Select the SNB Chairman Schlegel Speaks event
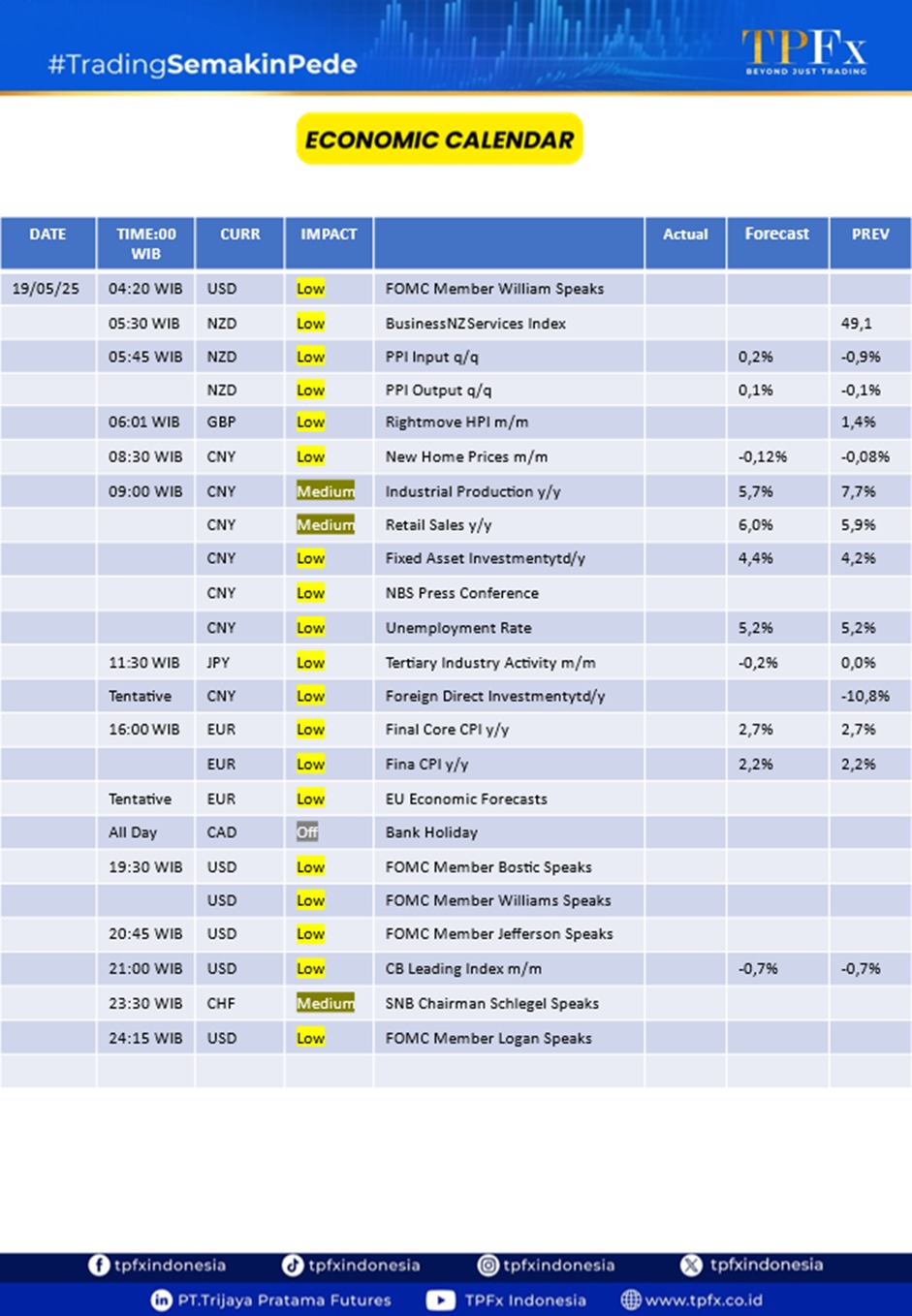This screenshot has height=1316, width=912. pos(491,1004)
